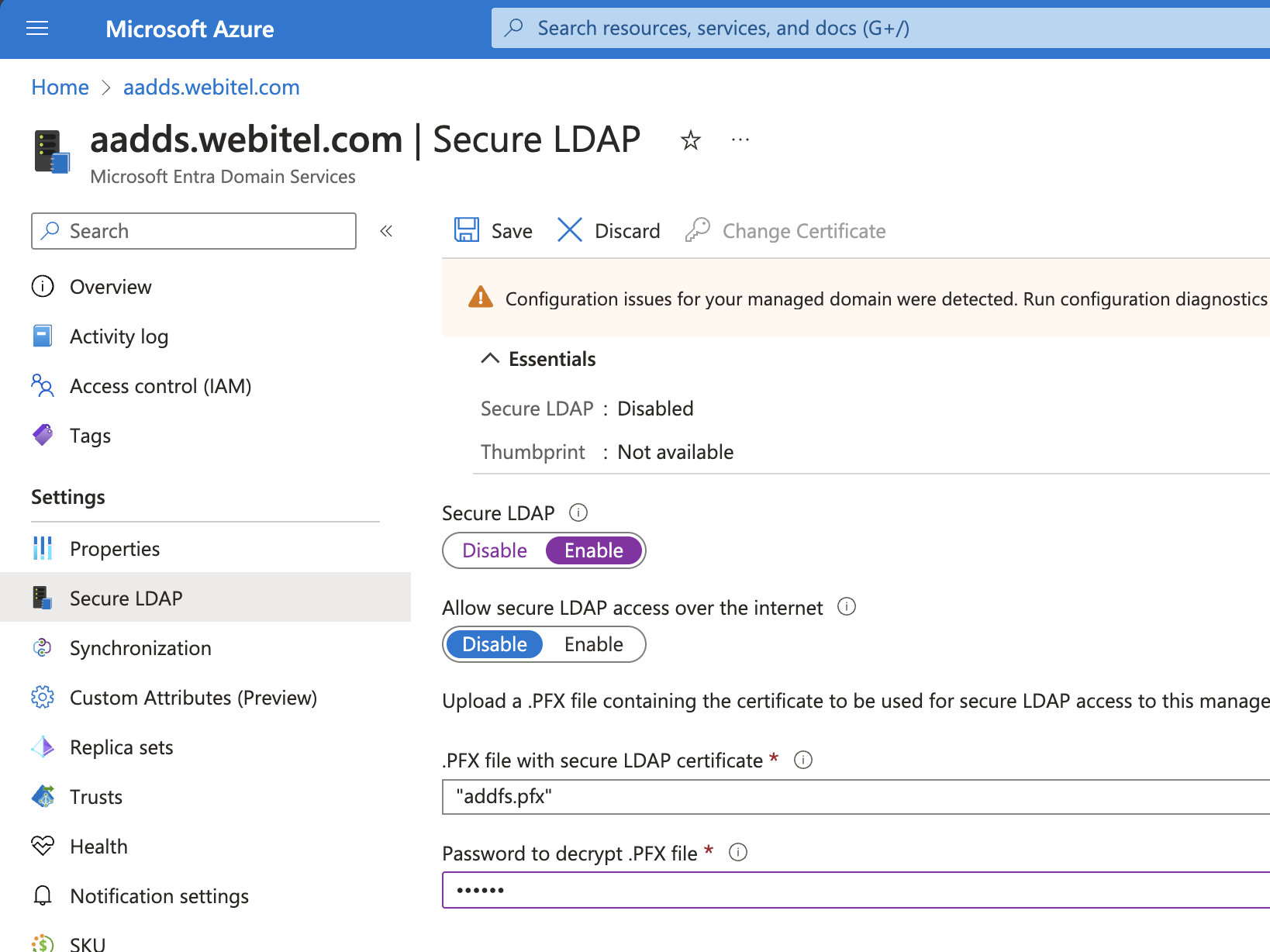
Task: Click the domain services resource icon
Action: tap(52, 152)
